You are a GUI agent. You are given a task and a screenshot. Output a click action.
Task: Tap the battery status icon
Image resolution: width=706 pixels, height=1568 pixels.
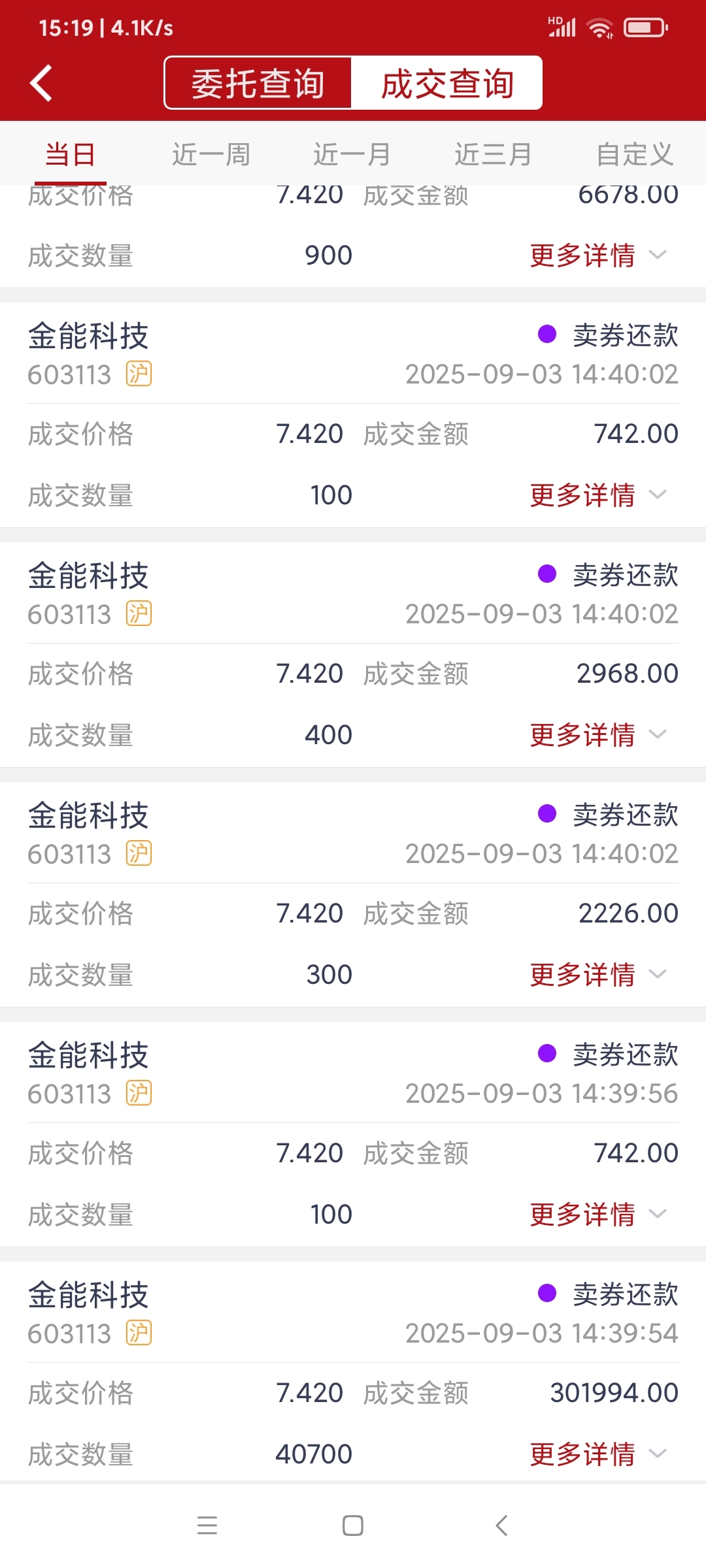click(646, 27)
